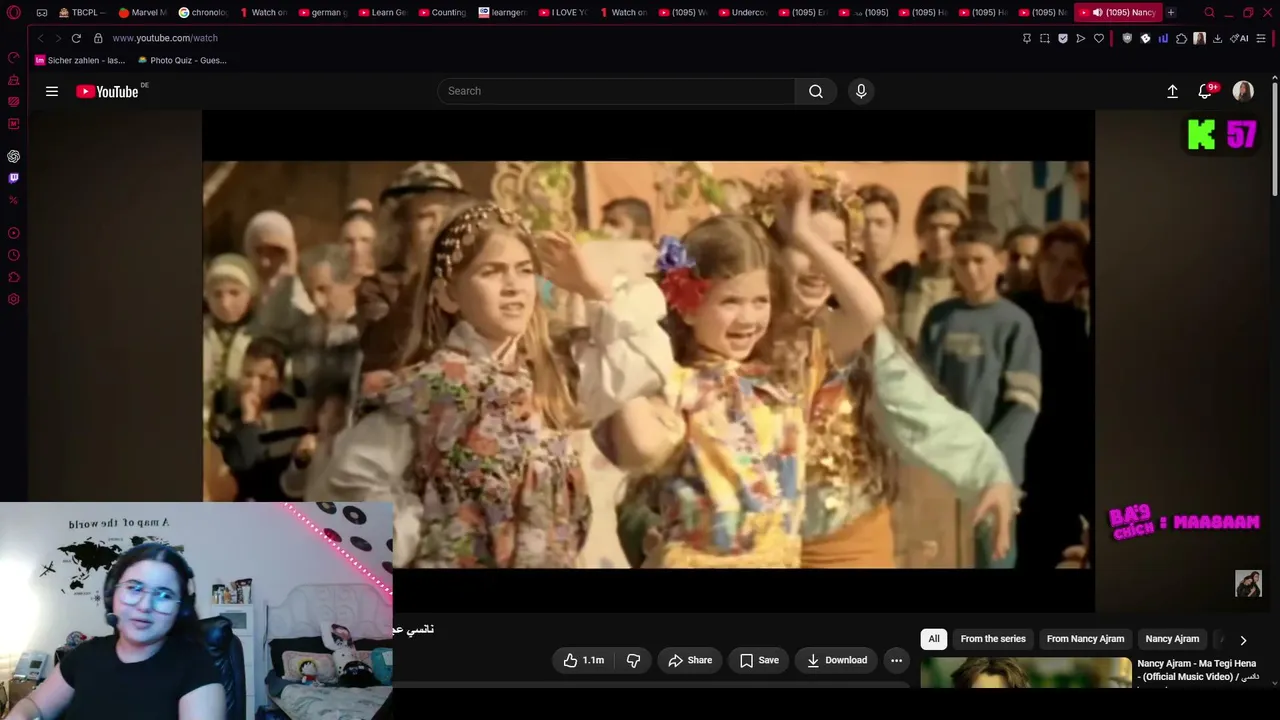Click the address bar URL

pos(165,38)
